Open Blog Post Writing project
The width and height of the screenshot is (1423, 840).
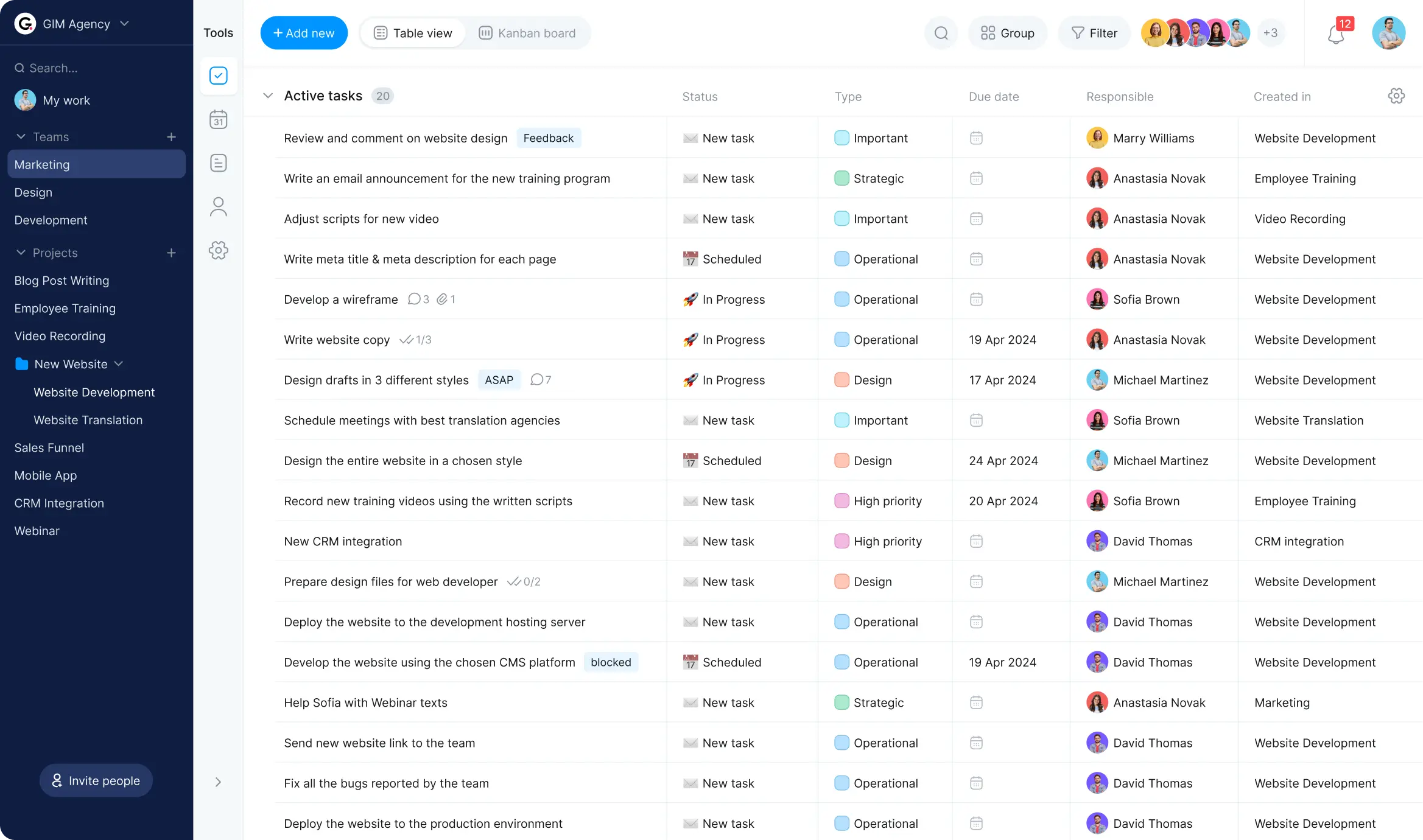coord(62,281)
